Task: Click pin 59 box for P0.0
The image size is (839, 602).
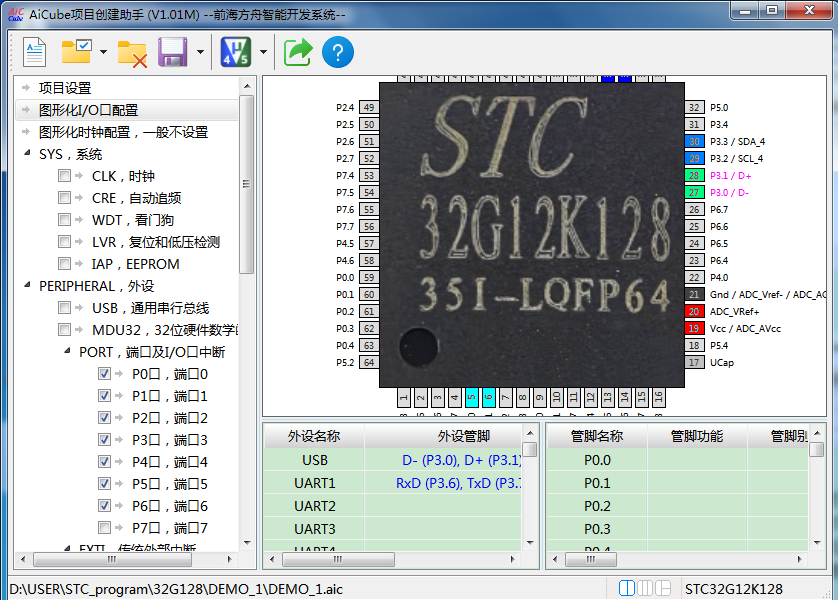Action: (x=369, y=277)
